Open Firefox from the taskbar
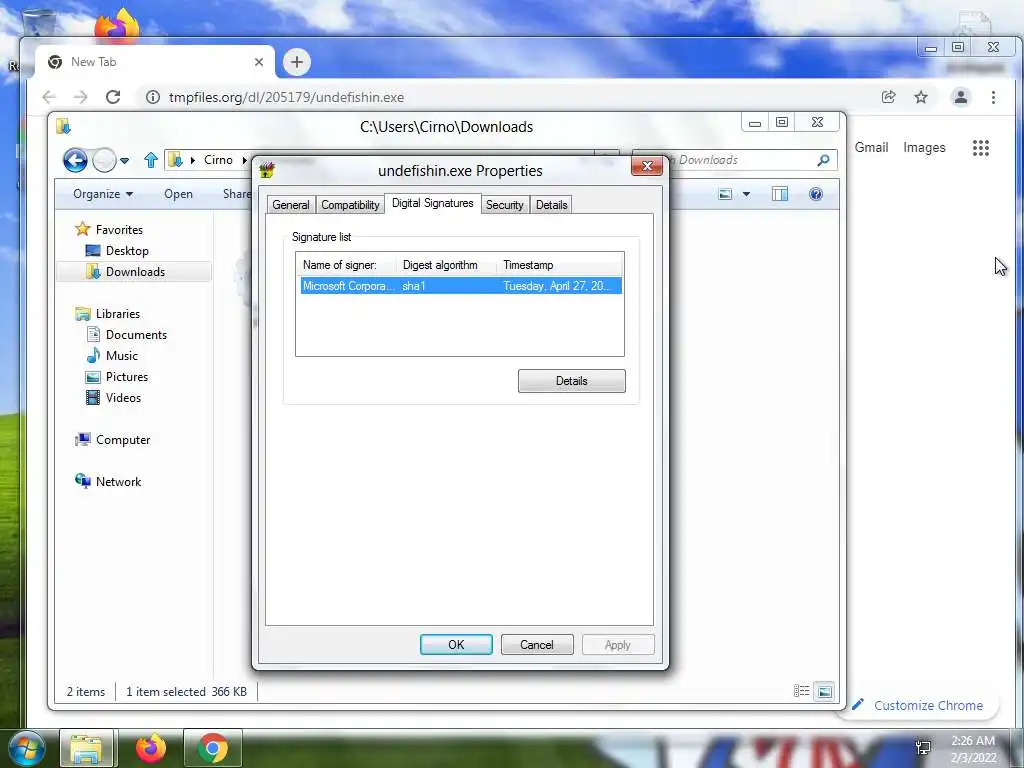This screenshot has width=1024, height=768. [151, 748]
